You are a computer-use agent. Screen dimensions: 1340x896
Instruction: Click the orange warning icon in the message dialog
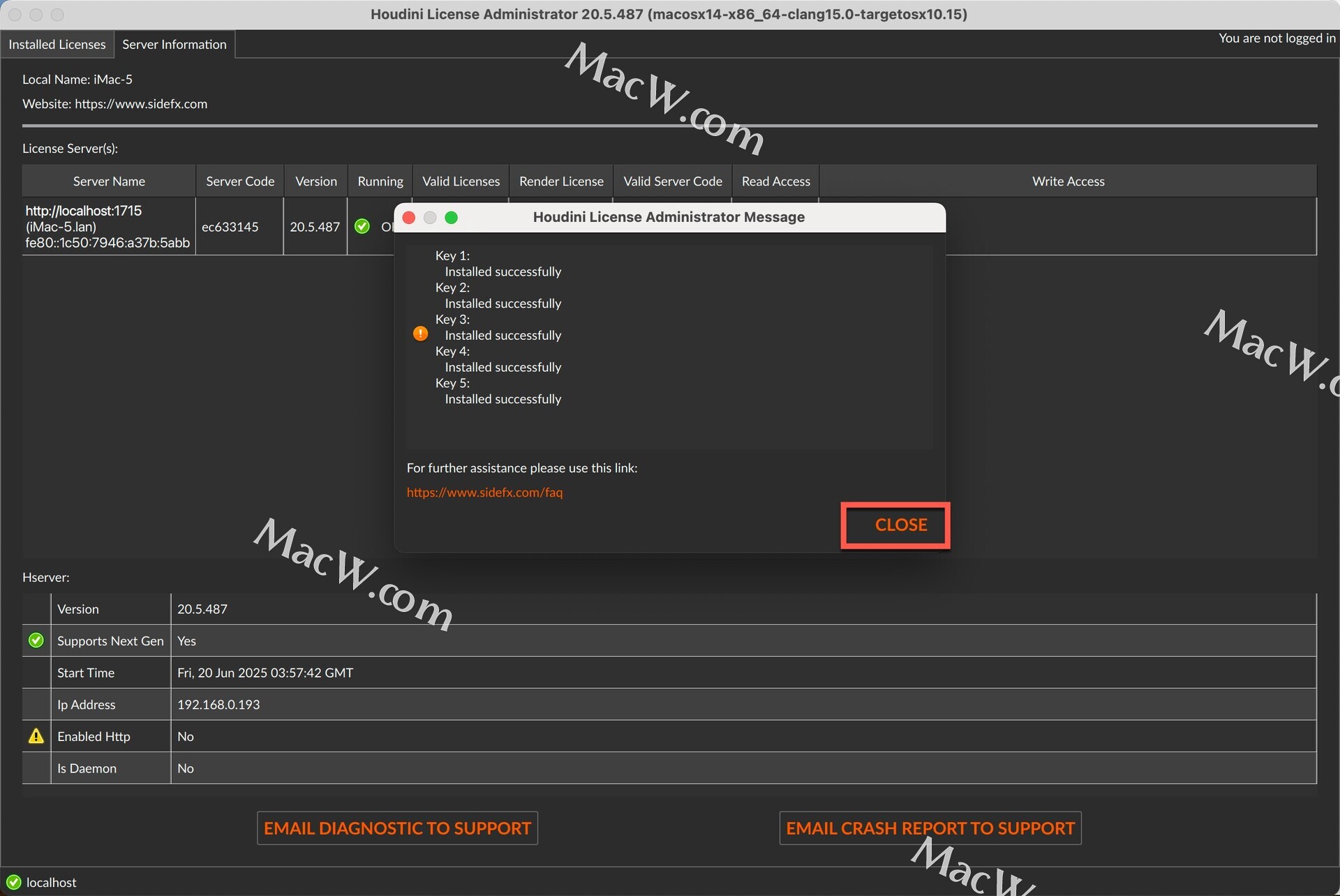pyautogui.click(x=420, y=334)
